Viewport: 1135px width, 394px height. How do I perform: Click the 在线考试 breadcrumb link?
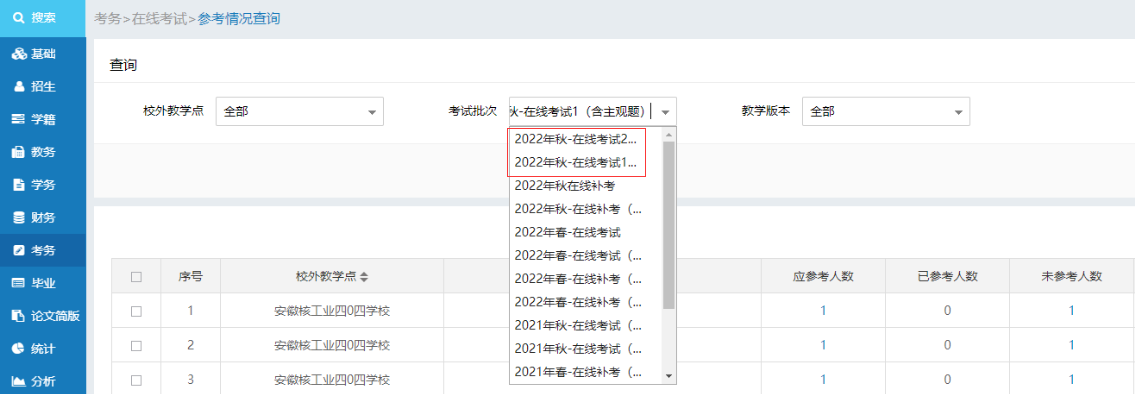pyautogui.click(x=159, y=19)
